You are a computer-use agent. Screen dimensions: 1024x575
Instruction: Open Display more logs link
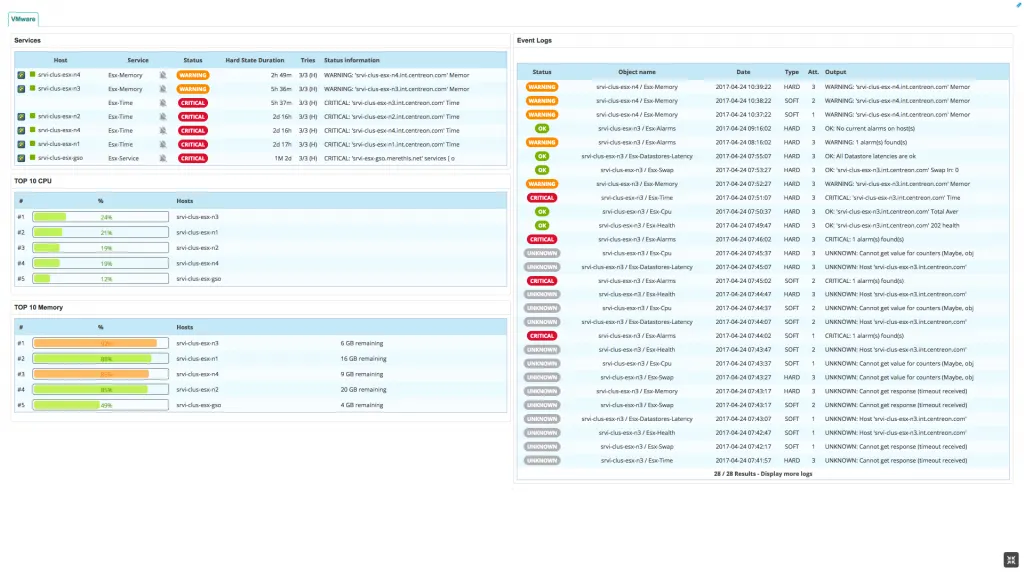click(x=786, y=474)
